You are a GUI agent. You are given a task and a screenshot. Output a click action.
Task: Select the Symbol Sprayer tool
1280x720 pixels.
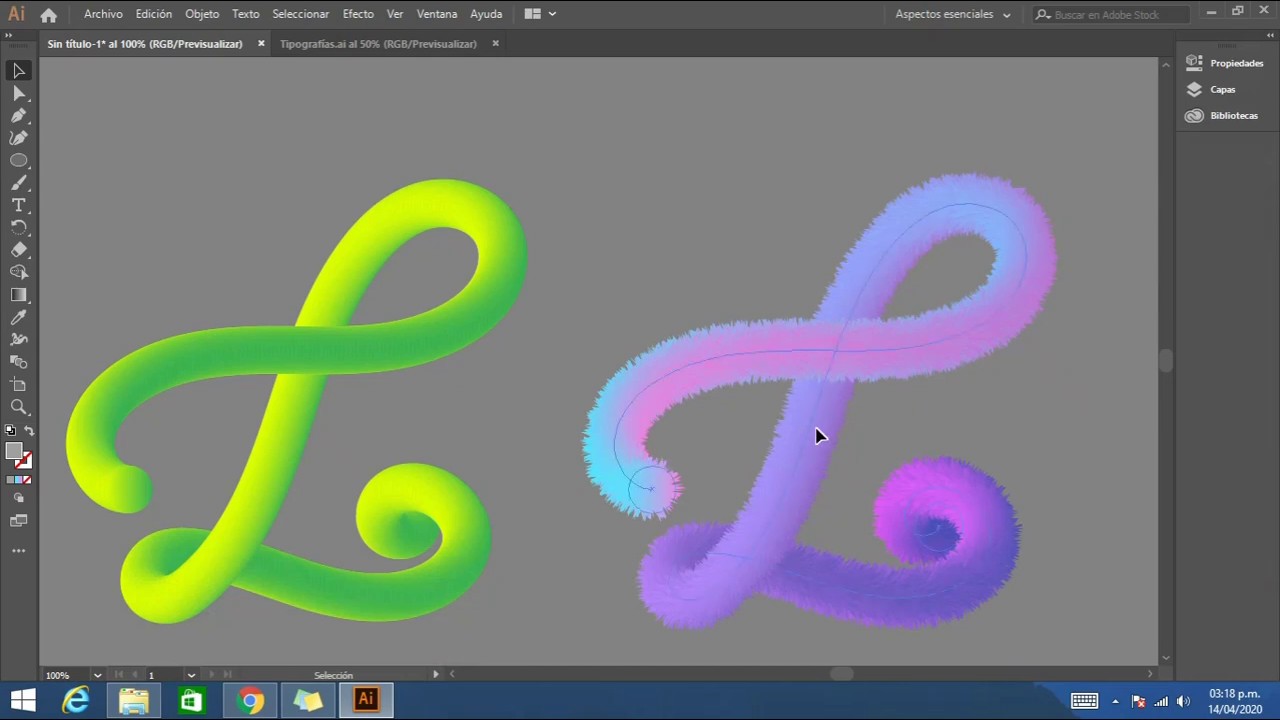(19, 340)
